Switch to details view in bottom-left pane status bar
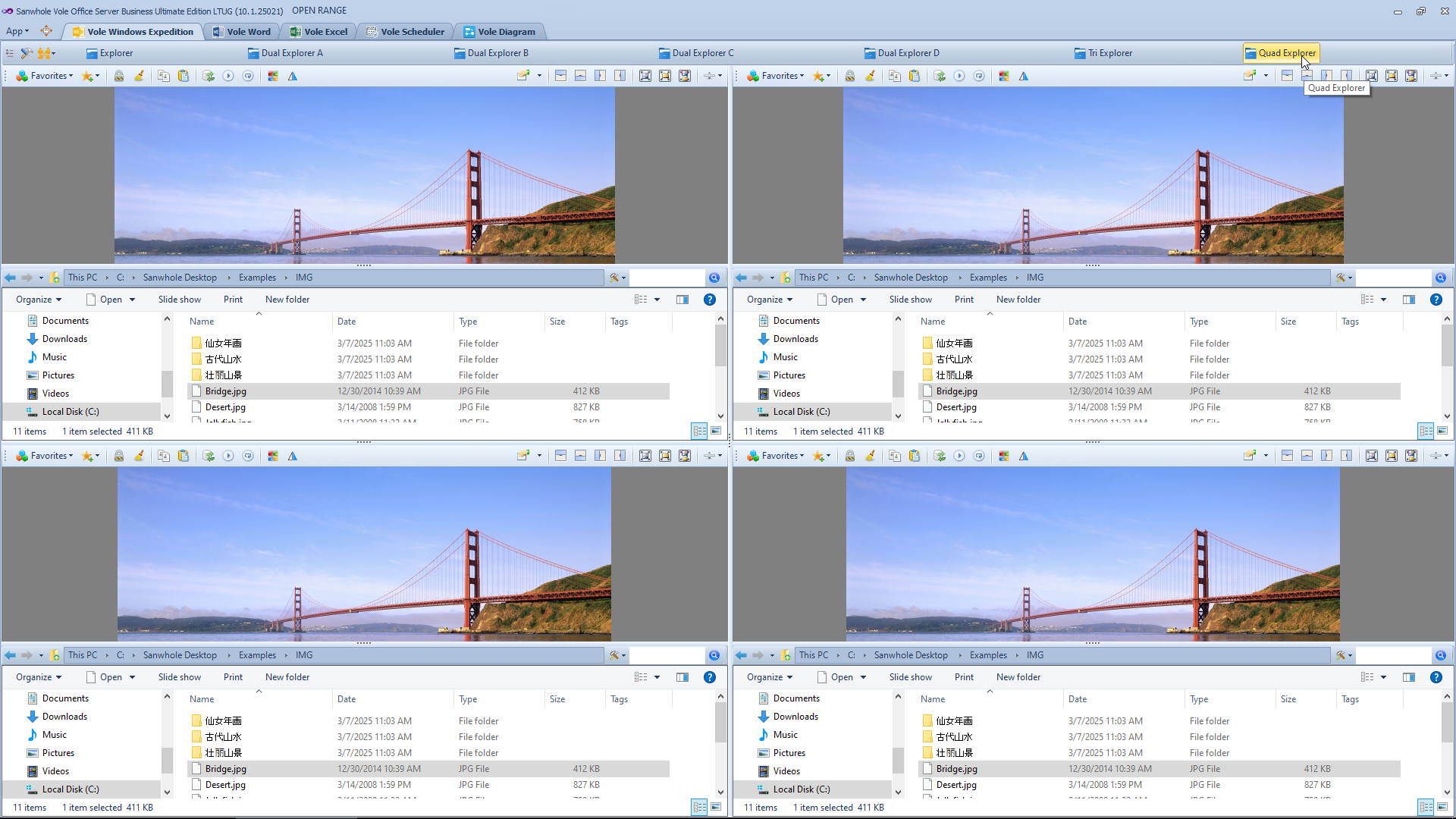 (699, 808)
